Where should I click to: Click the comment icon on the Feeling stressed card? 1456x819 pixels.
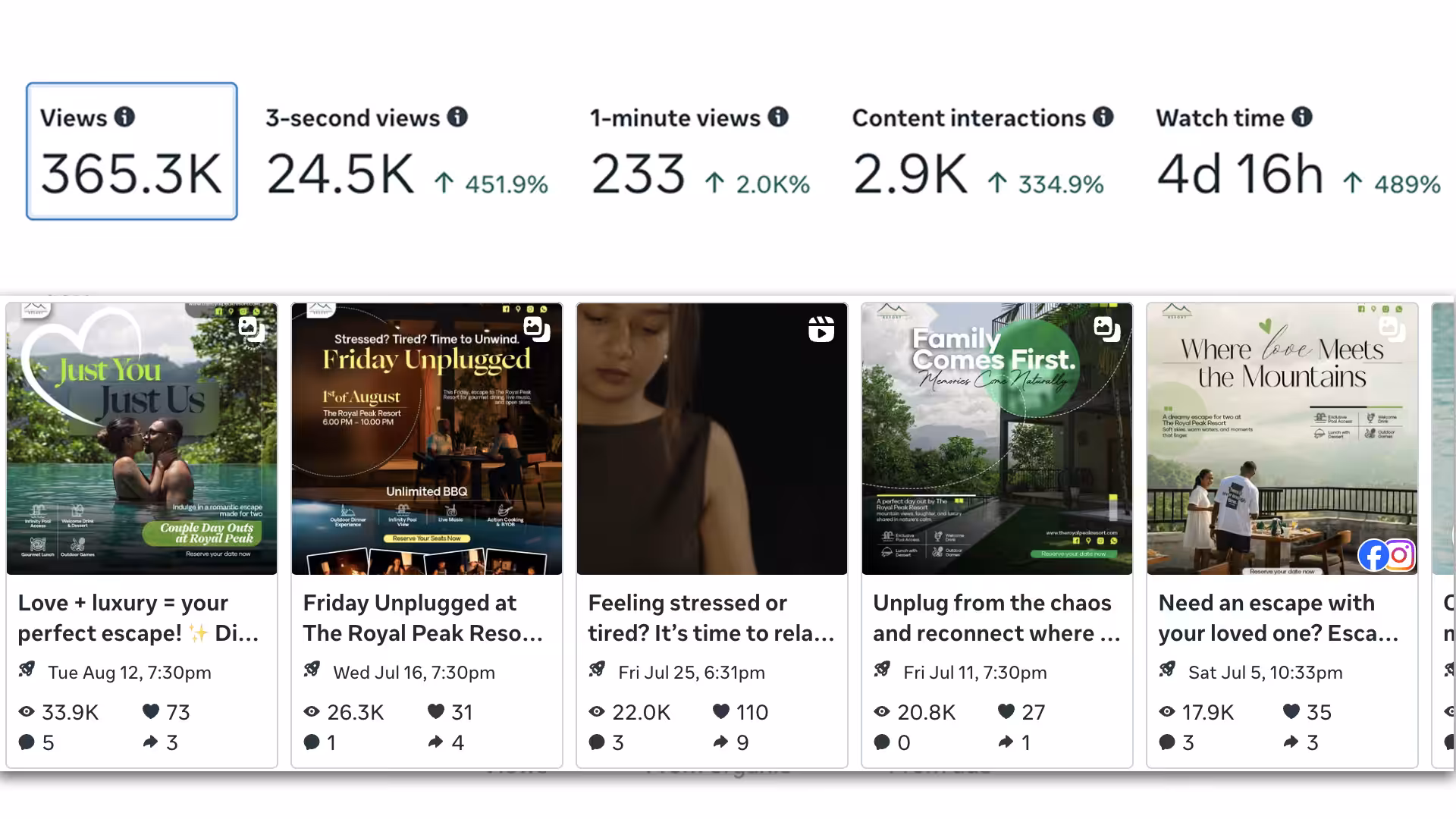click(x=597, y=742)
